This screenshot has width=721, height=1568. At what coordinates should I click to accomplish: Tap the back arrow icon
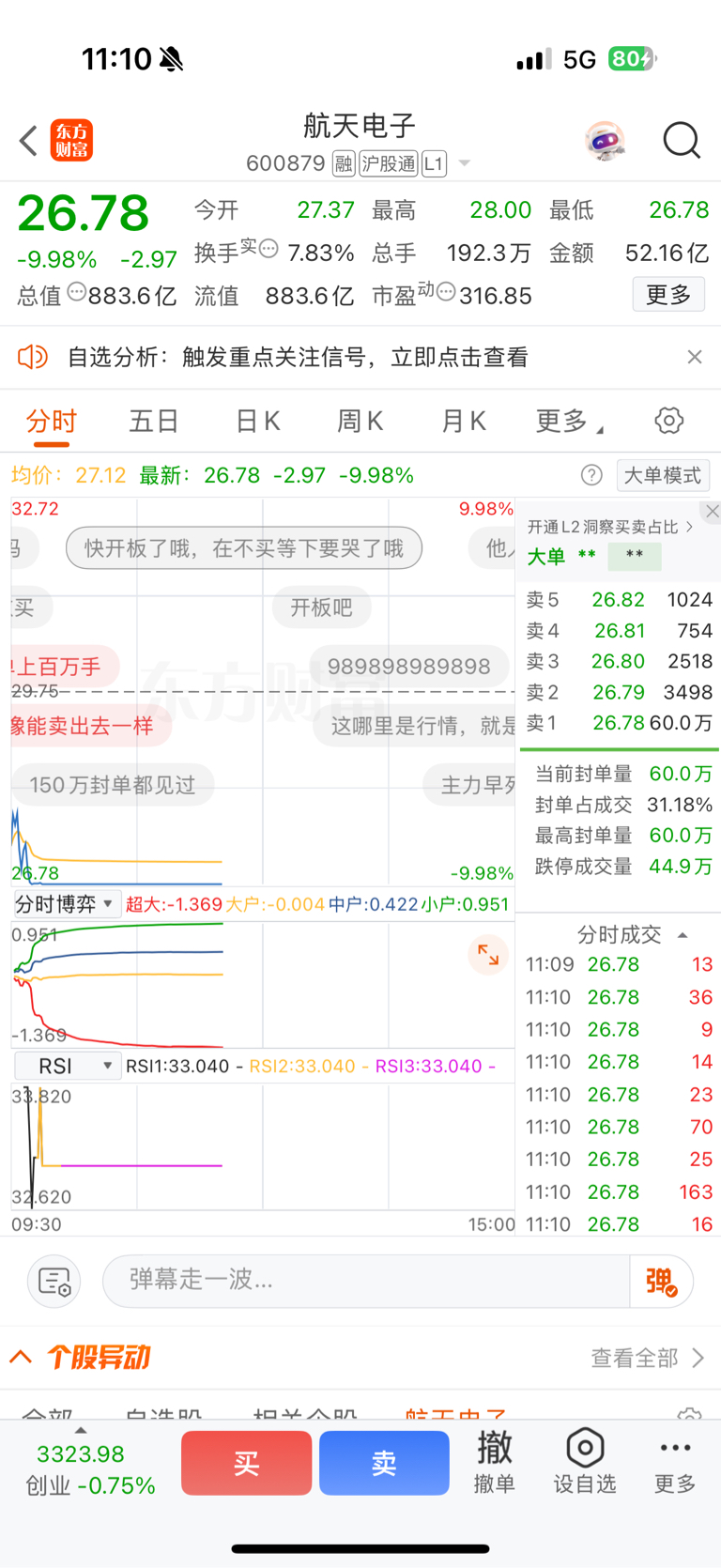point(28,141)
